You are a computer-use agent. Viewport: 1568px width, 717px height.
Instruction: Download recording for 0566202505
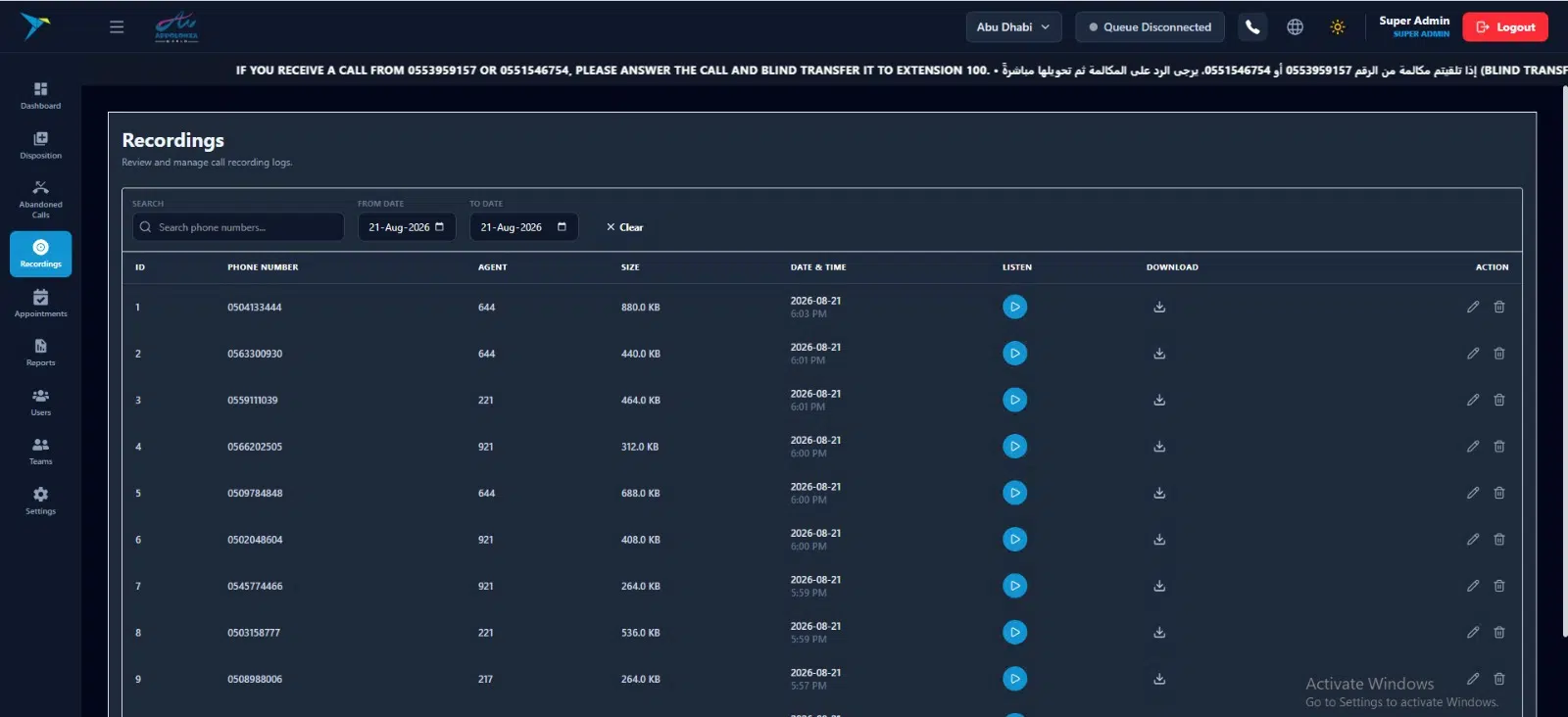(x=1159, y=446)
